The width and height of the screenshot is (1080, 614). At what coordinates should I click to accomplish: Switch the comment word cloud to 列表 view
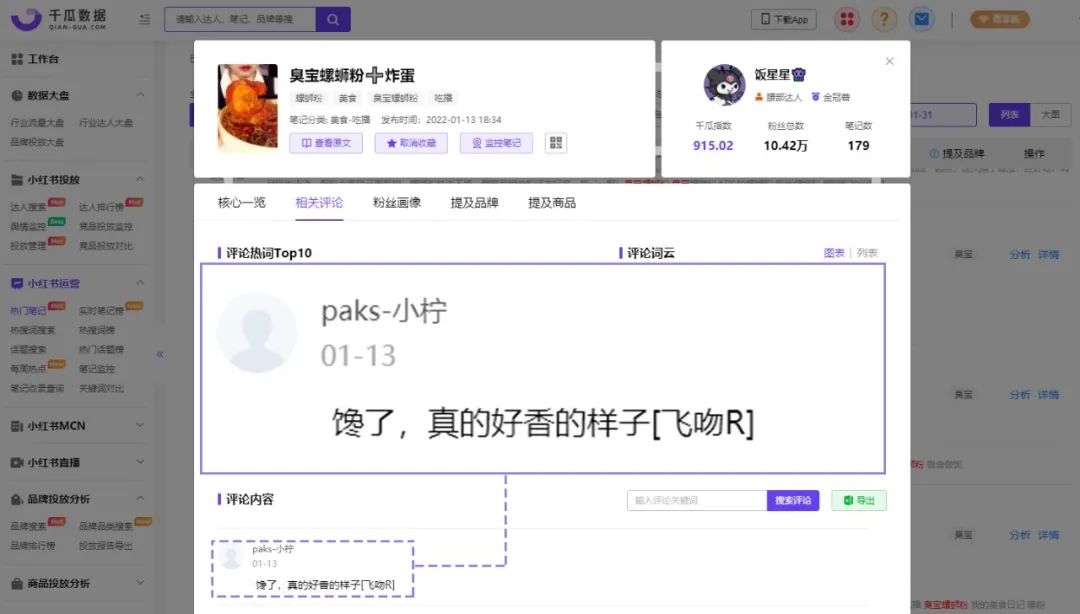click(866, 252)
